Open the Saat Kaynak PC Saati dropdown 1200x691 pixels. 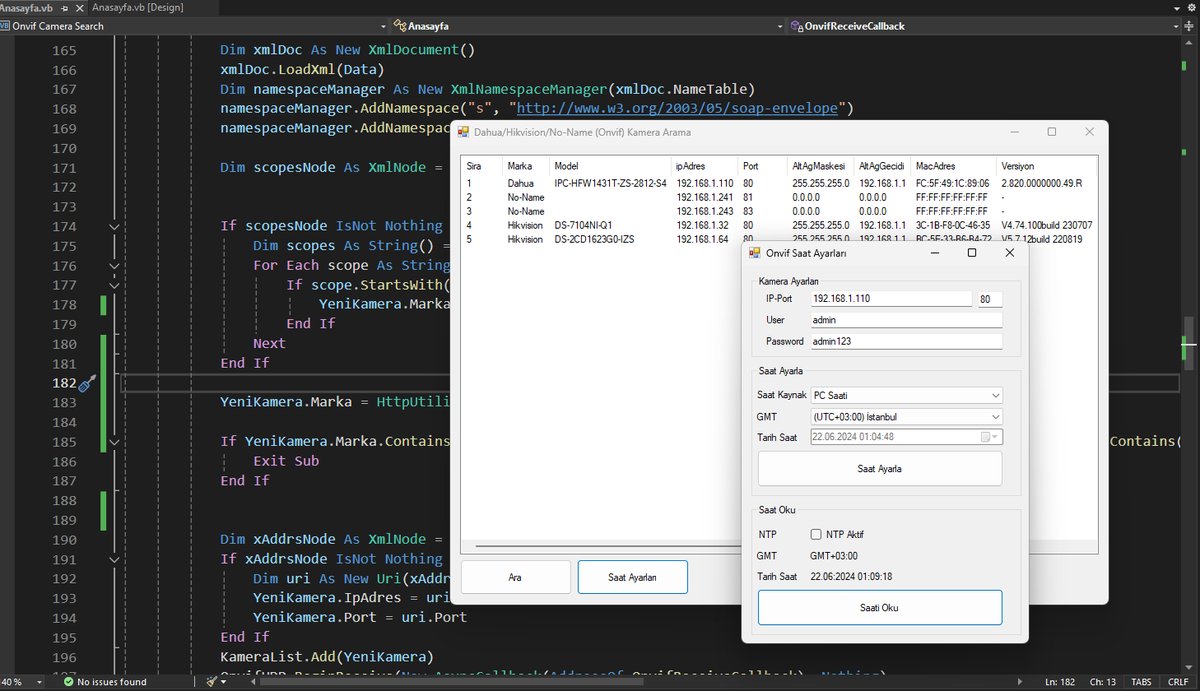pos(906,395)
